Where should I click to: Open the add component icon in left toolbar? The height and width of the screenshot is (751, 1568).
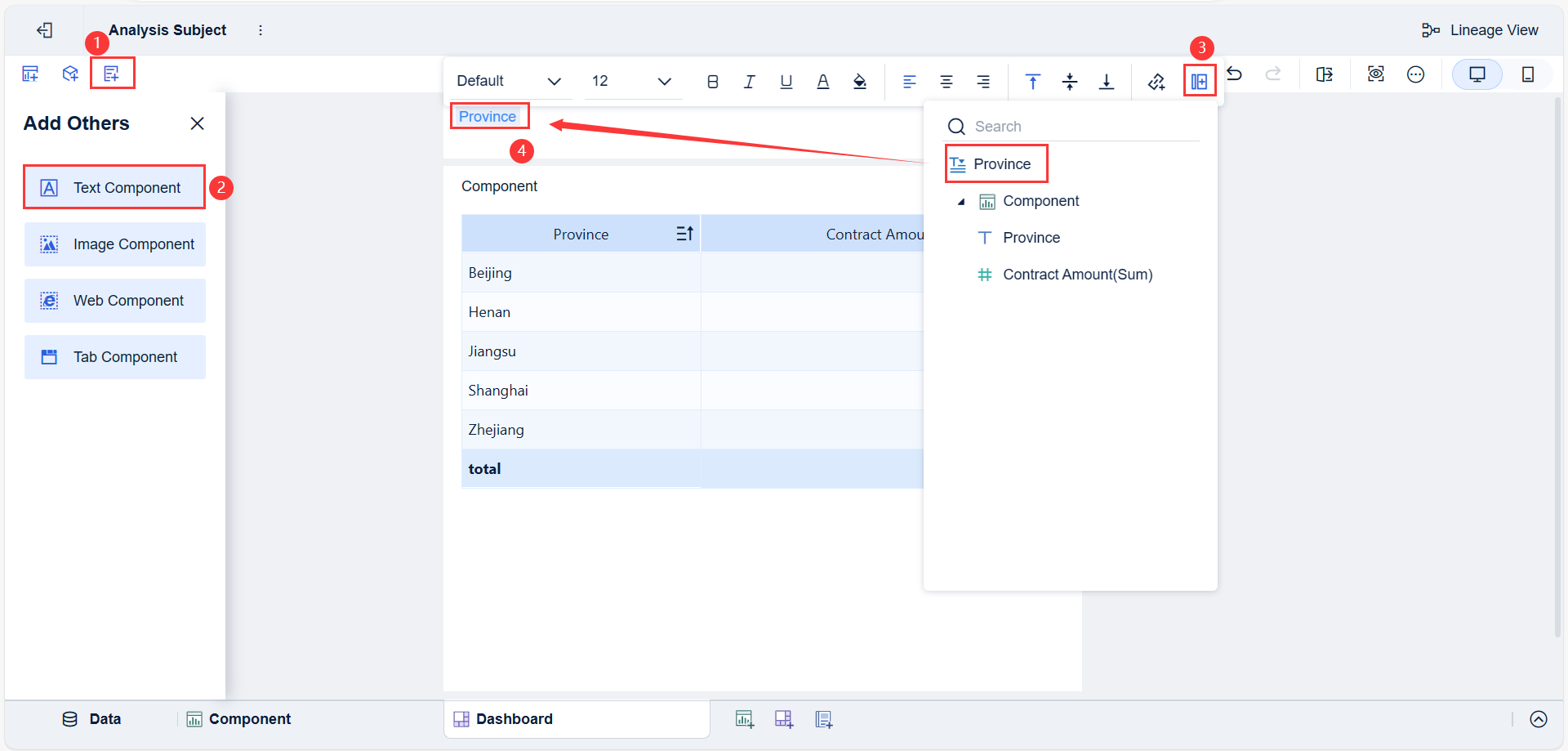point(30,74)
